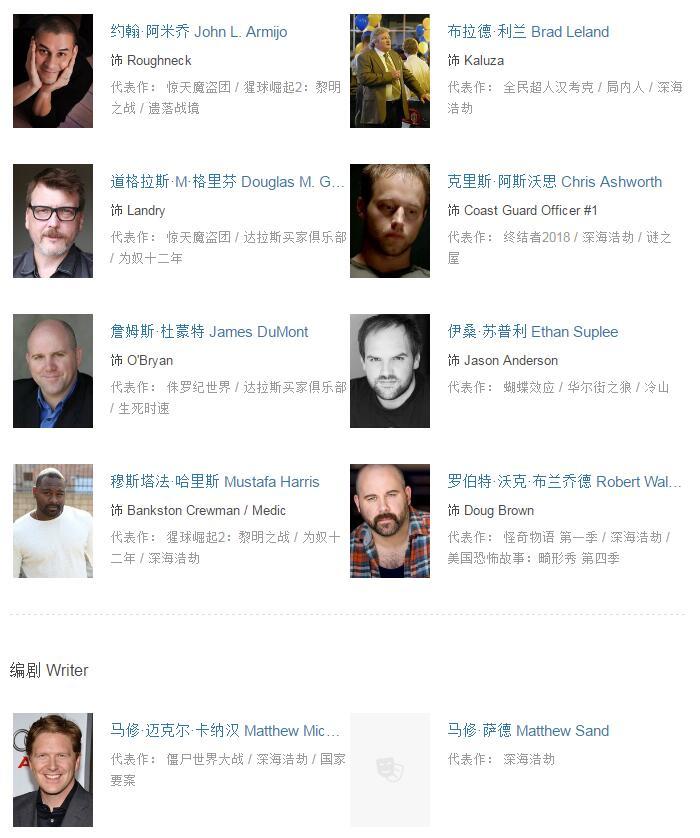Open John L. Armijo's profile link
This screenshot has height=838, width=700.
click(199, 32)
